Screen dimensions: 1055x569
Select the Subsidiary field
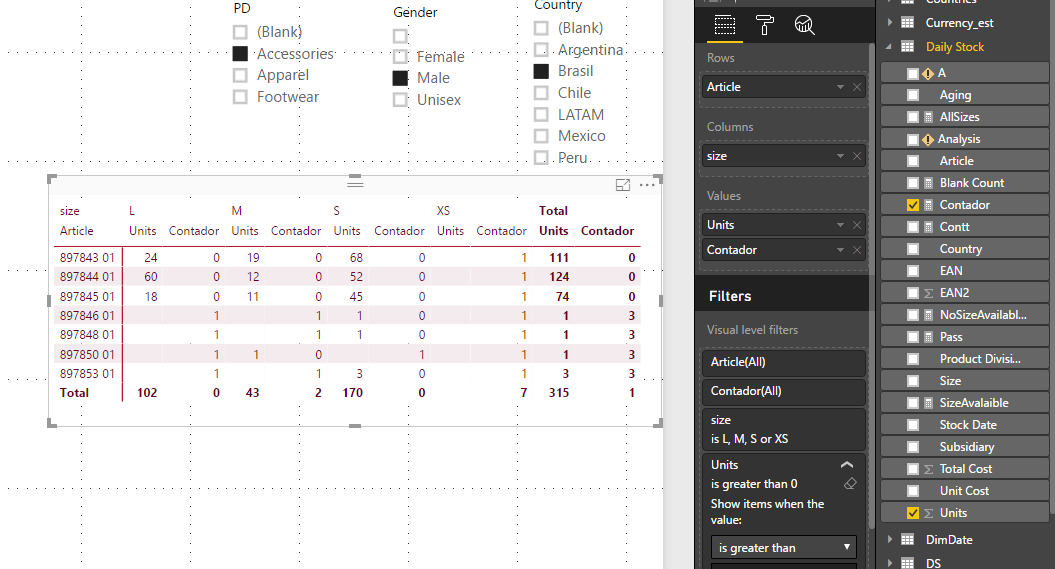pyautogui.click(x=966, y=447)
